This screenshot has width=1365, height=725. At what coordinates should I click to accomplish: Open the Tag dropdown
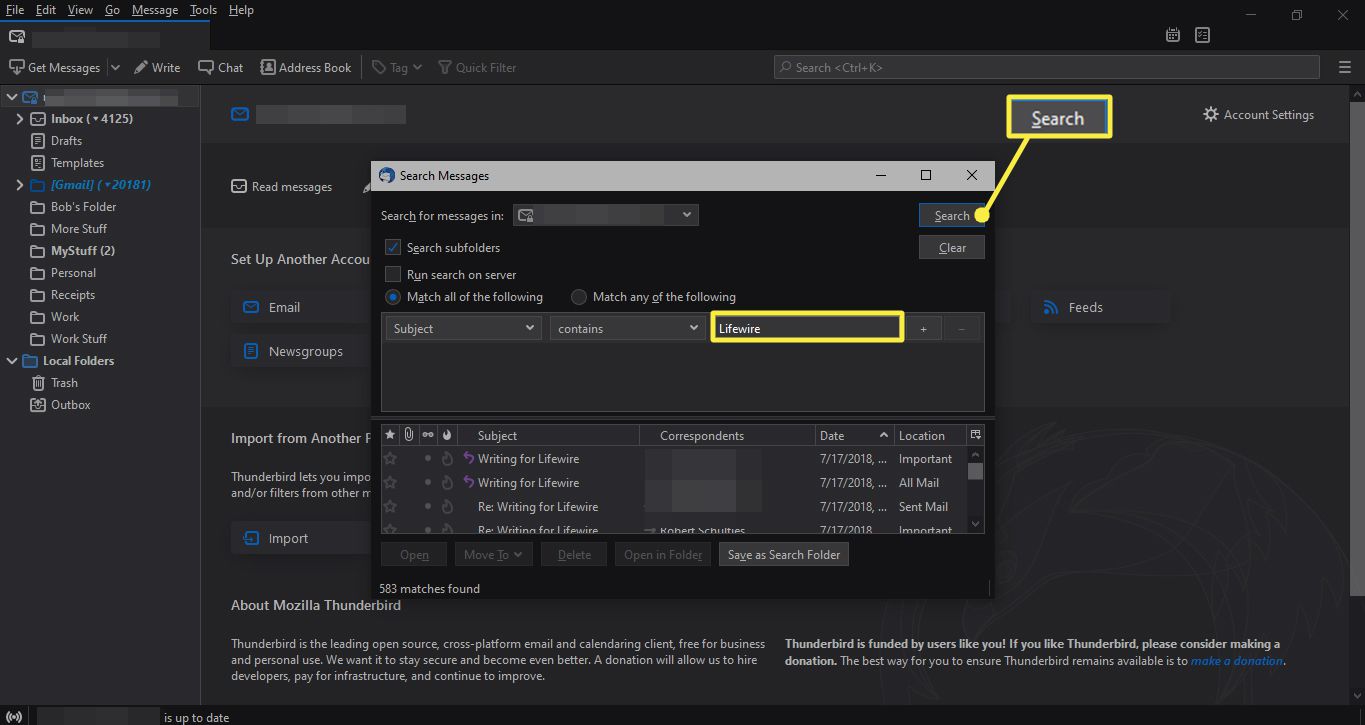coord(397,67)
